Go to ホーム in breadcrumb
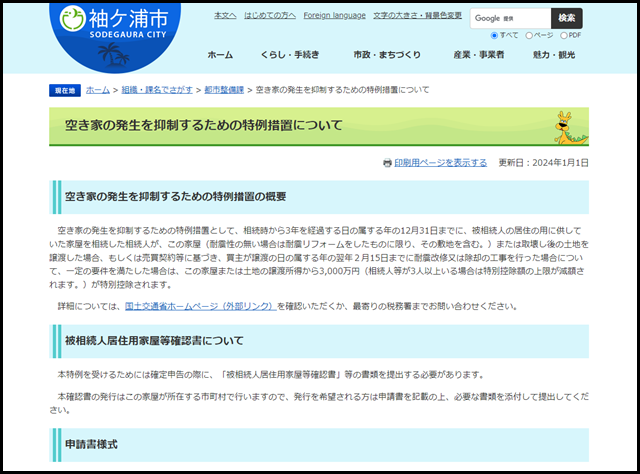The width and height of the screenshot is (640, 474). [98, 90]
